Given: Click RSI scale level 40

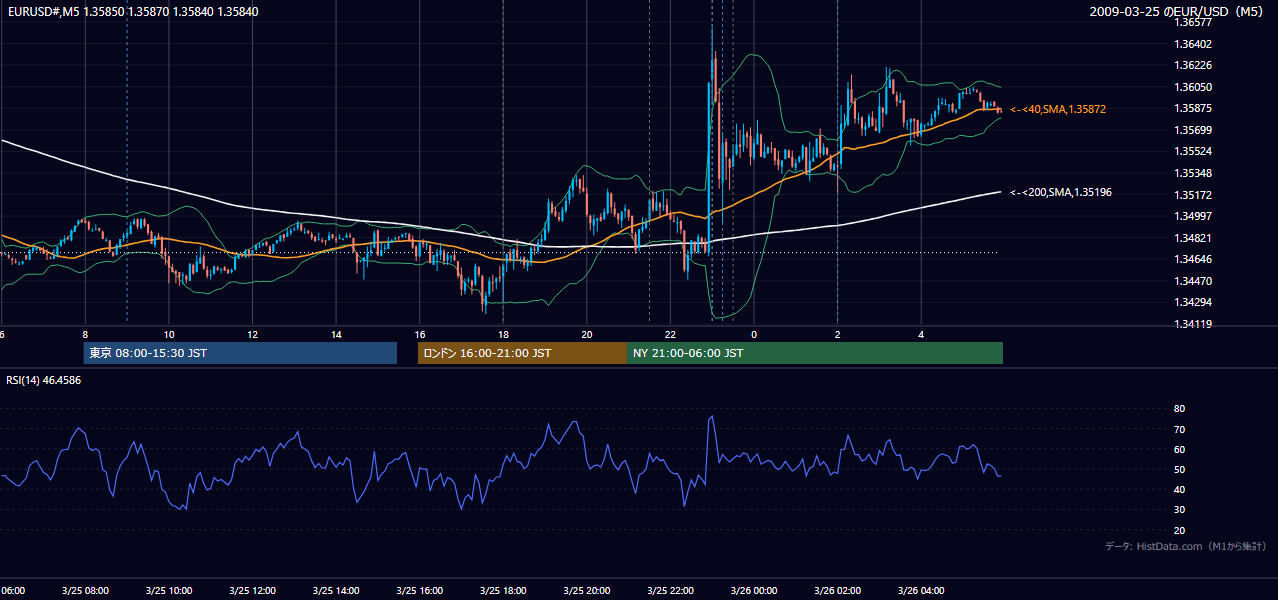Looking at the screenshot, I should point(1179,489).
